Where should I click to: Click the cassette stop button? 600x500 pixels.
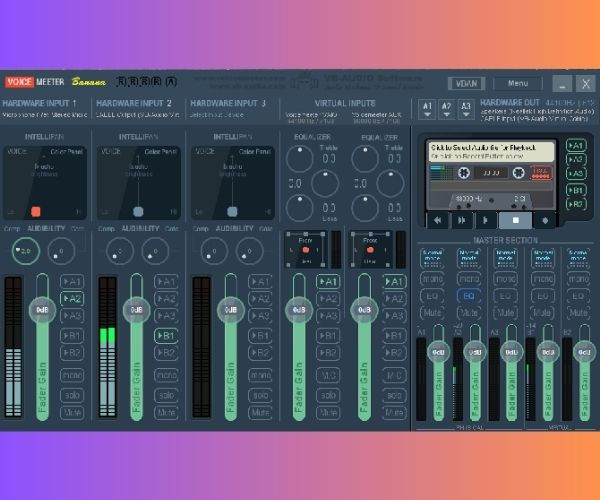pyautogui.click(x=515, y=220)
